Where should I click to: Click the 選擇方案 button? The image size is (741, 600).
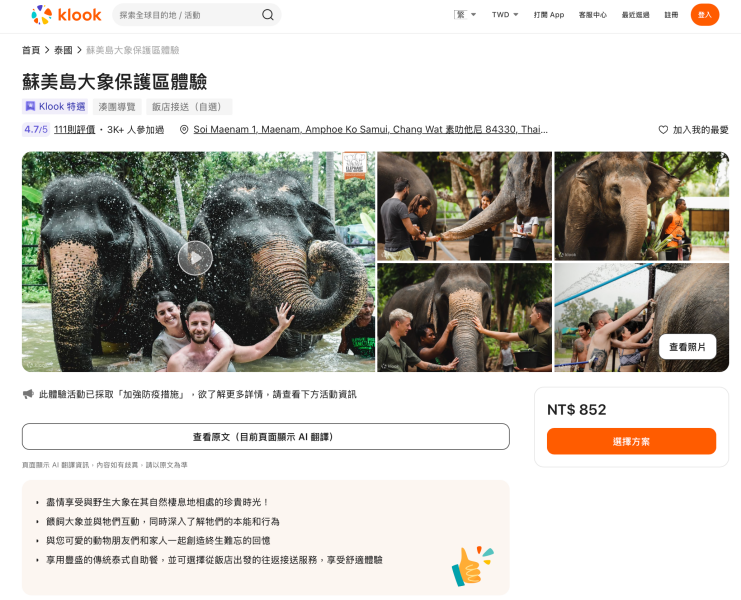tap(631, 441)
